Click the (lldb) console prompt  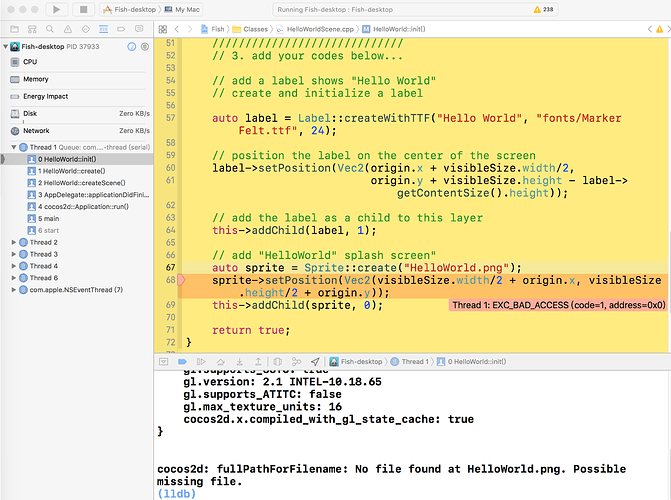176,494
